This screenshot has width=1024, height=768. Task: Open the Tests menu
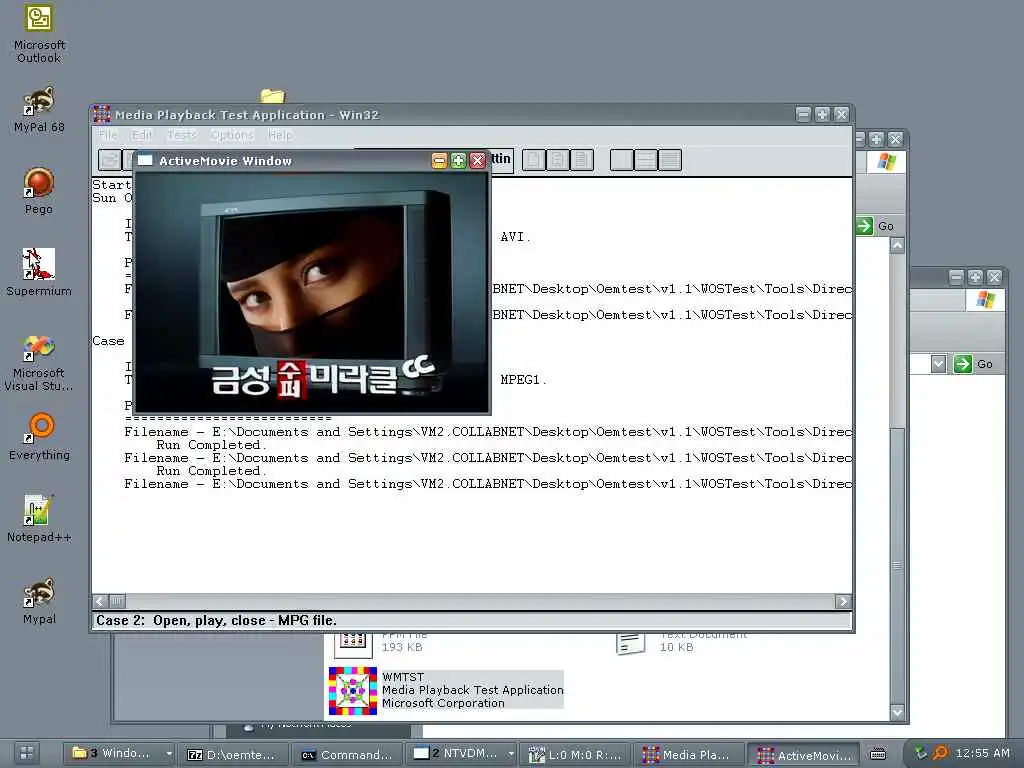tap(182, 135)
